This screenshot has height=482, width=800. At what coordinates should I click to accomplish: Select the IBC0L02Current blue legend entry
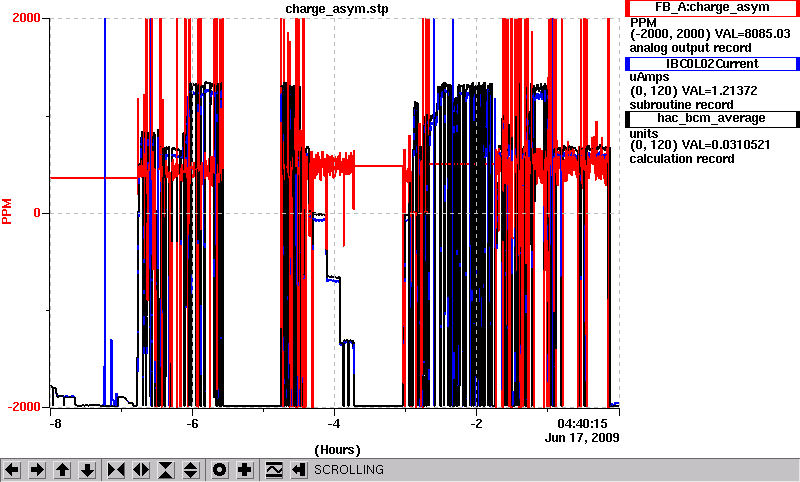tap(712, 64)
